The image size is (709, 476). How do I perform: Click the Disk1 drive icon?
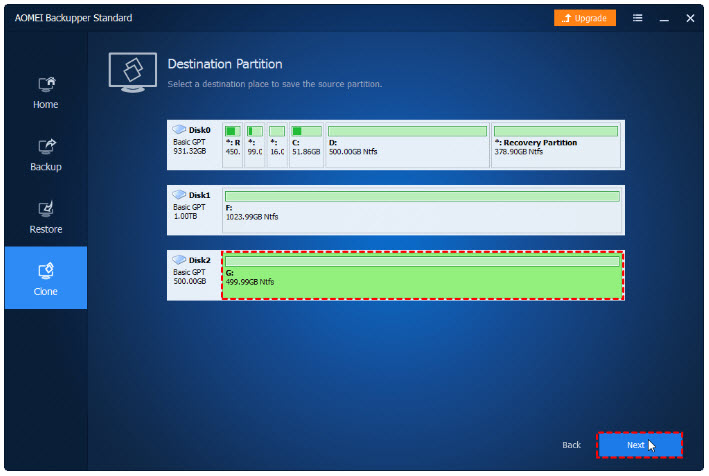[180, 195]
